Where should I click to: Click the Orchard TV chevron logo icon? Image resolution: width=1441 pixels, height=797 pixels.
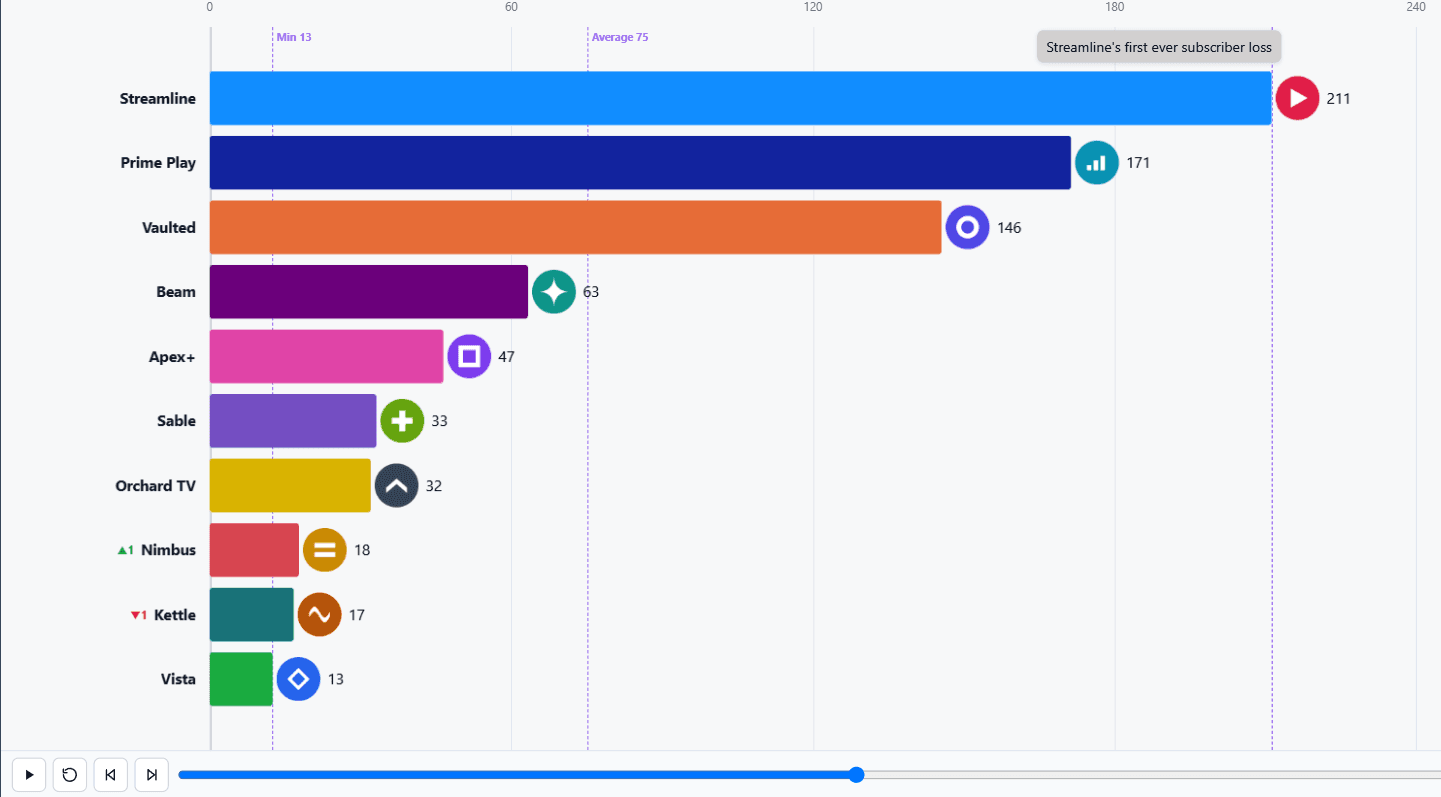coord(396,486)
